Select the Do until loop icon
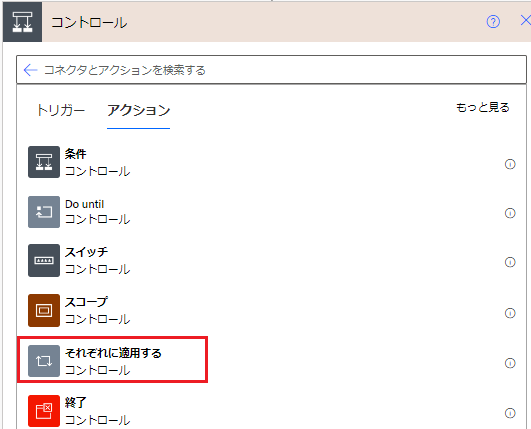The width and height of the screenshot is (531, 429). point(44,212)
